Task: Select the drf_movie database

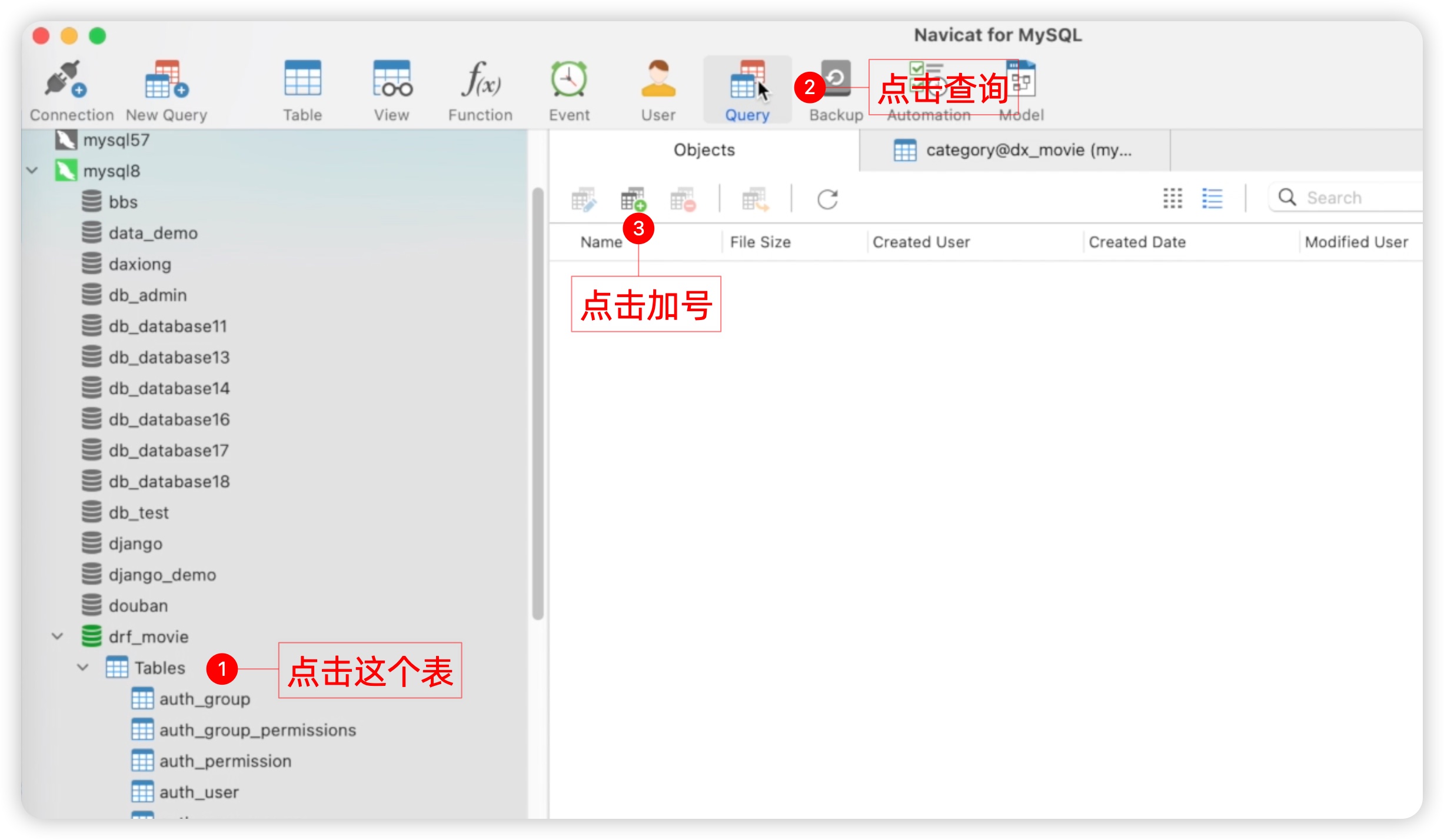Action: coord(135,636)
